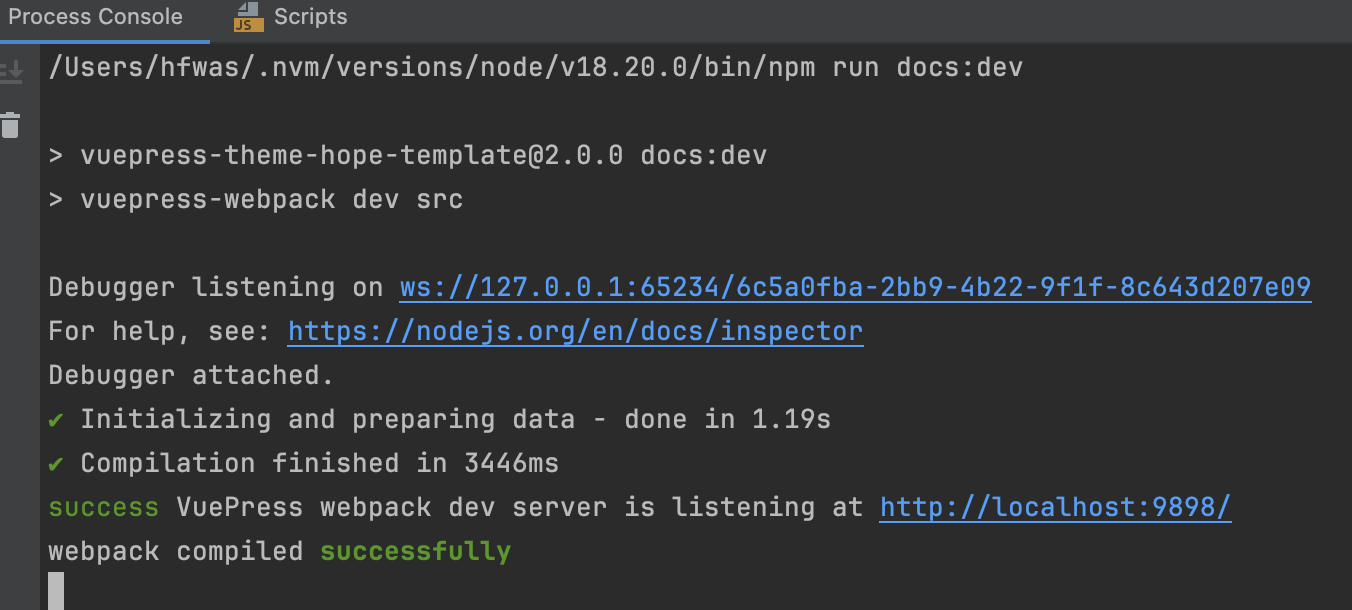Click the Debugger attached. message
This screenshot has height=610, width=1352.
(191, 375)
